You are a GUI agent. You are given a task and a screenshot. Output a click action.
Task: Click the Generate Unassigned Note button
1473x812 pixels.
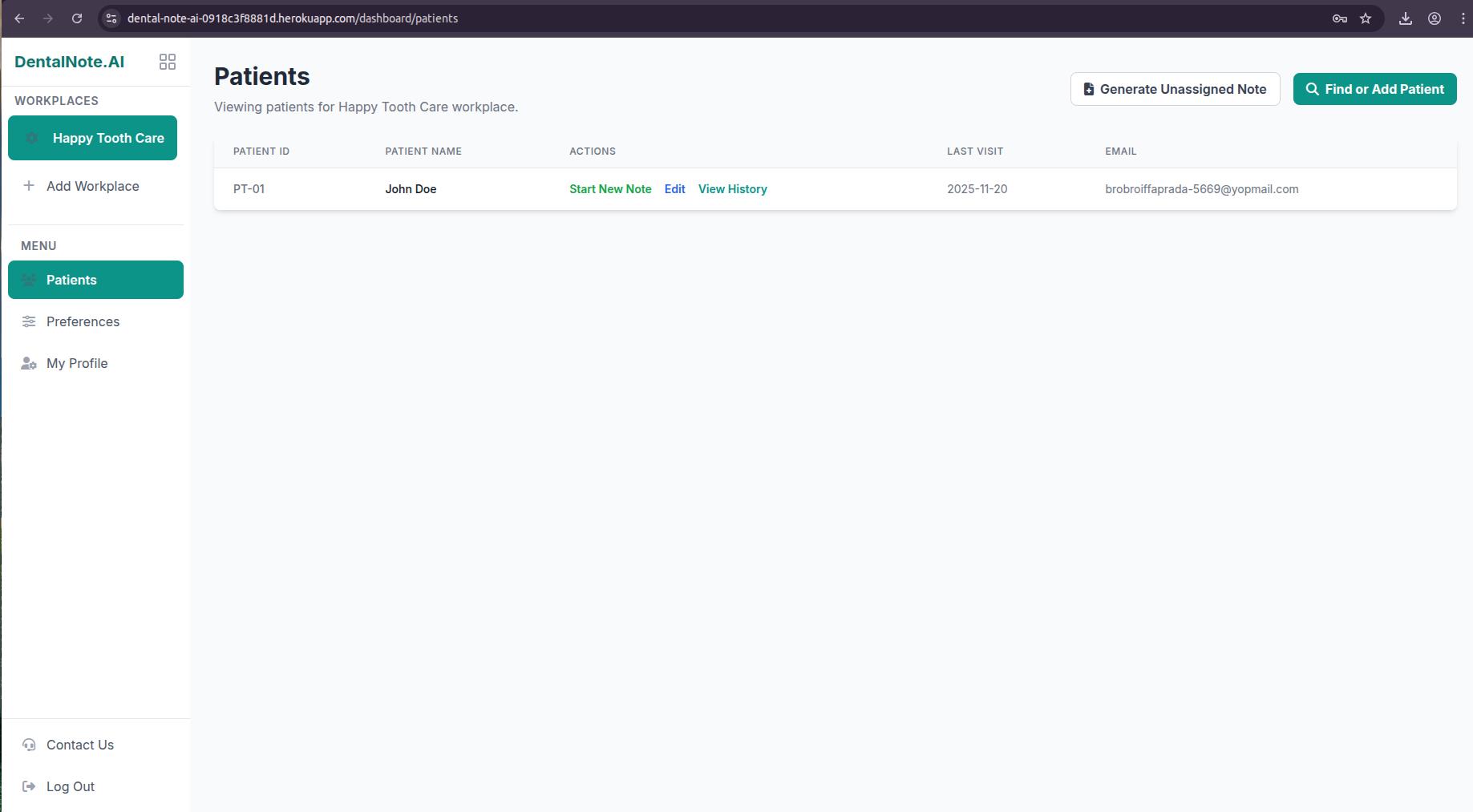1175,89
